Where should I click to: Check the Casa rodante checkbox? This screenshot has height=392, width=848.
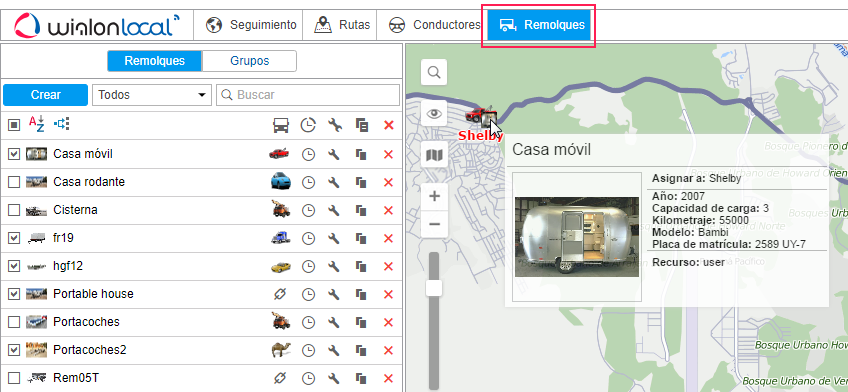point(14,182)
